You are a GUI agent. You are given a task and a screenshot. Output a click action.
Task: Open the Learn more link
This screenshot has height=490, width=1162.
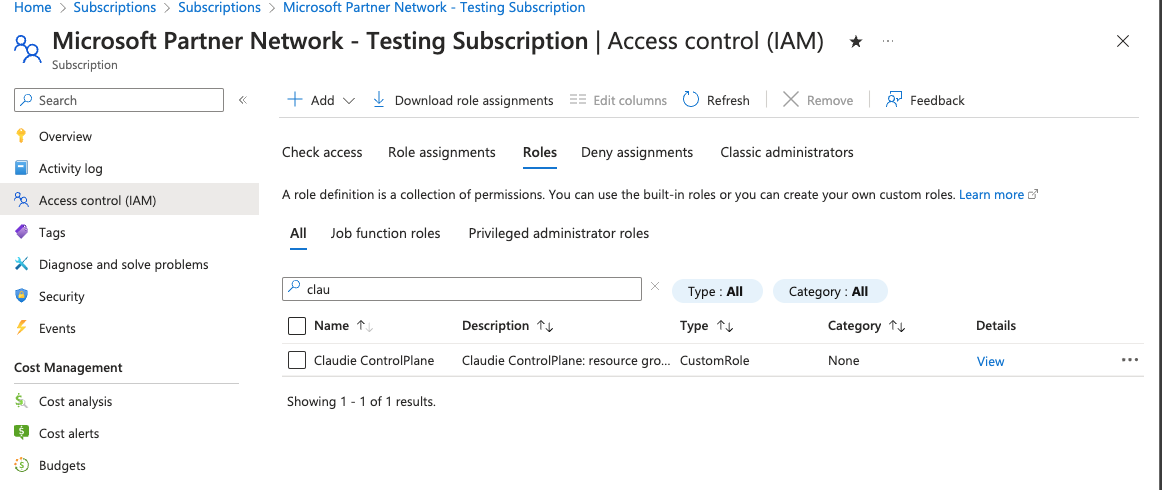[991, 194]
